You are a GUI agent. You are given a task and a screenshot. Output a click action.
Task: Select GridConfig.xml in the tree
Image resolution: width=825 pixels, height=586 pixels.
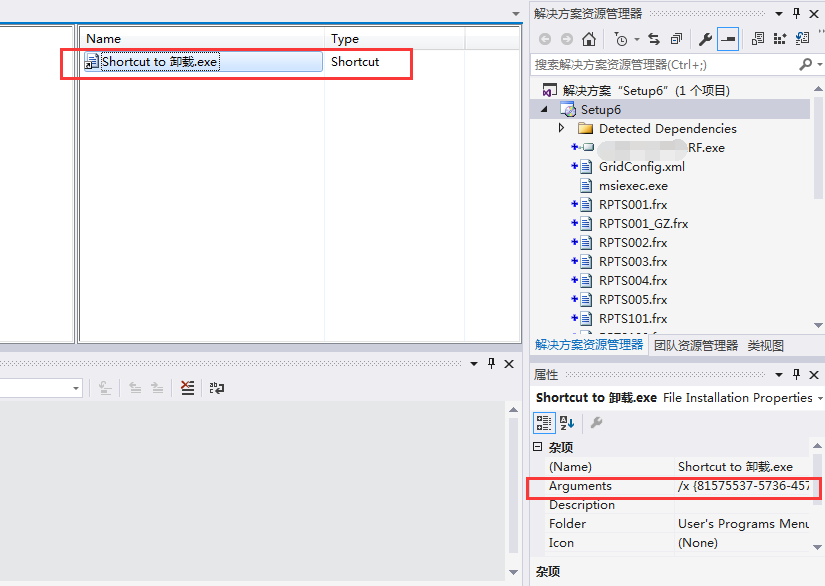click(642, 167)
